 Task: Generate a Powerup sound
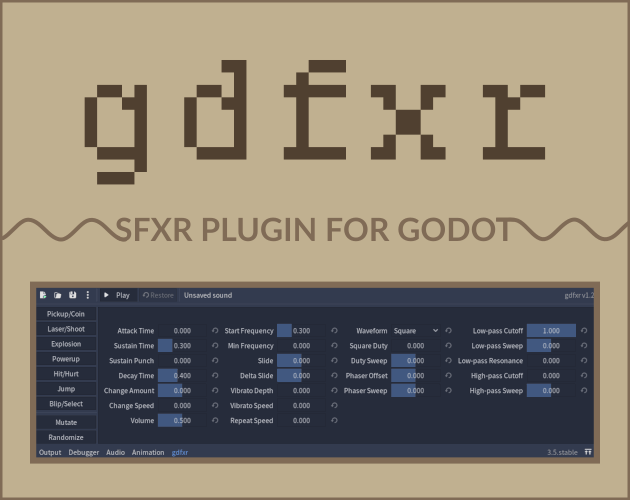point(66,359)
